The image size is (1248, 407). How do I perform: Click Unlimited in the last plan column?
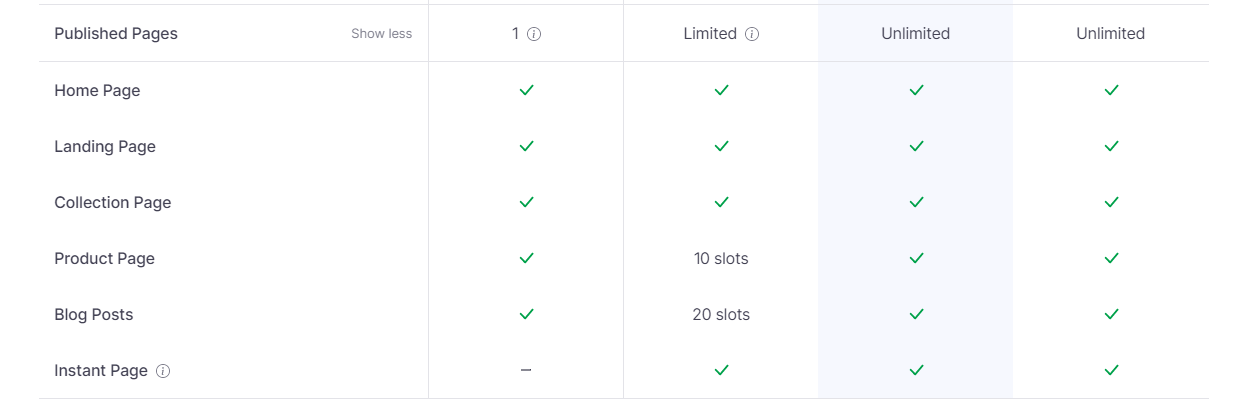[1111, 34]
